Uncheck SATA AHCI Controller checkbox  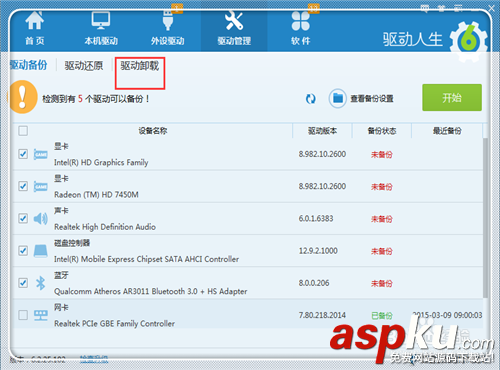(x=23, y=250)
